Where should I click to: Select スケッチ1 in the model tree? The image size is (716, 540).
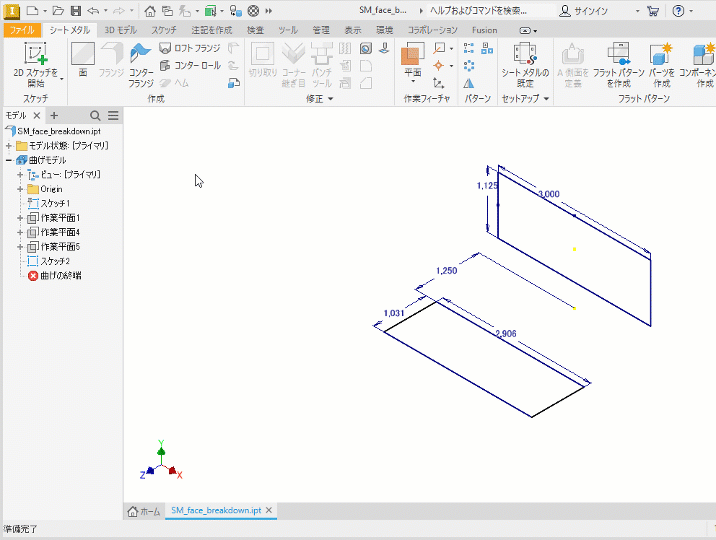point(49,204)
